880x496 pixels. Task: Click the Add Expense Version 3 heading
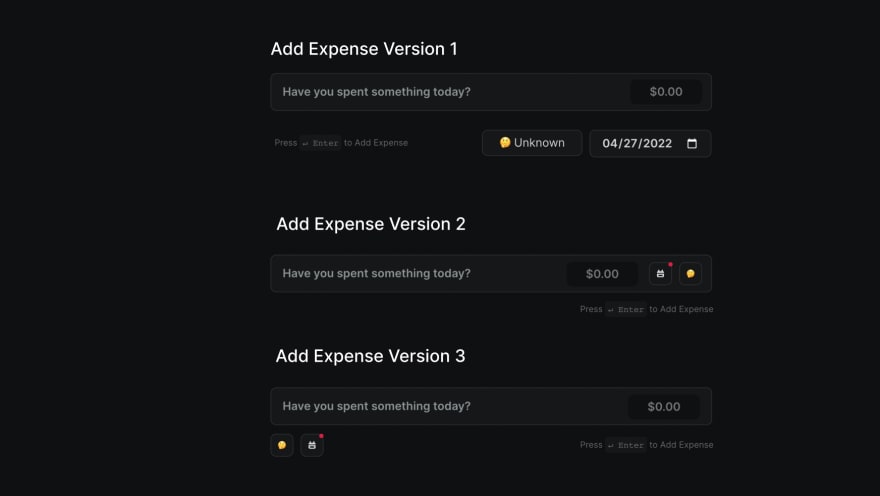(370, 356)
